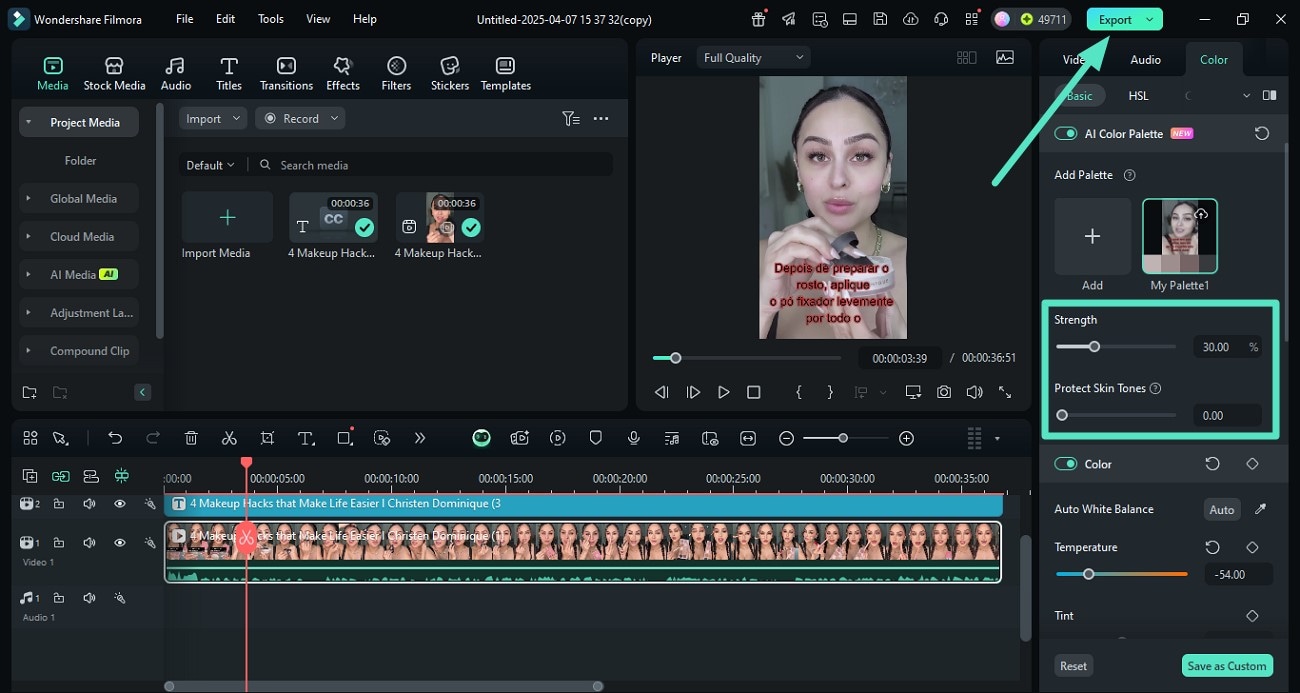Click the AI assistant robot icon
This screenshot has height=693, width=1300.
482,438
